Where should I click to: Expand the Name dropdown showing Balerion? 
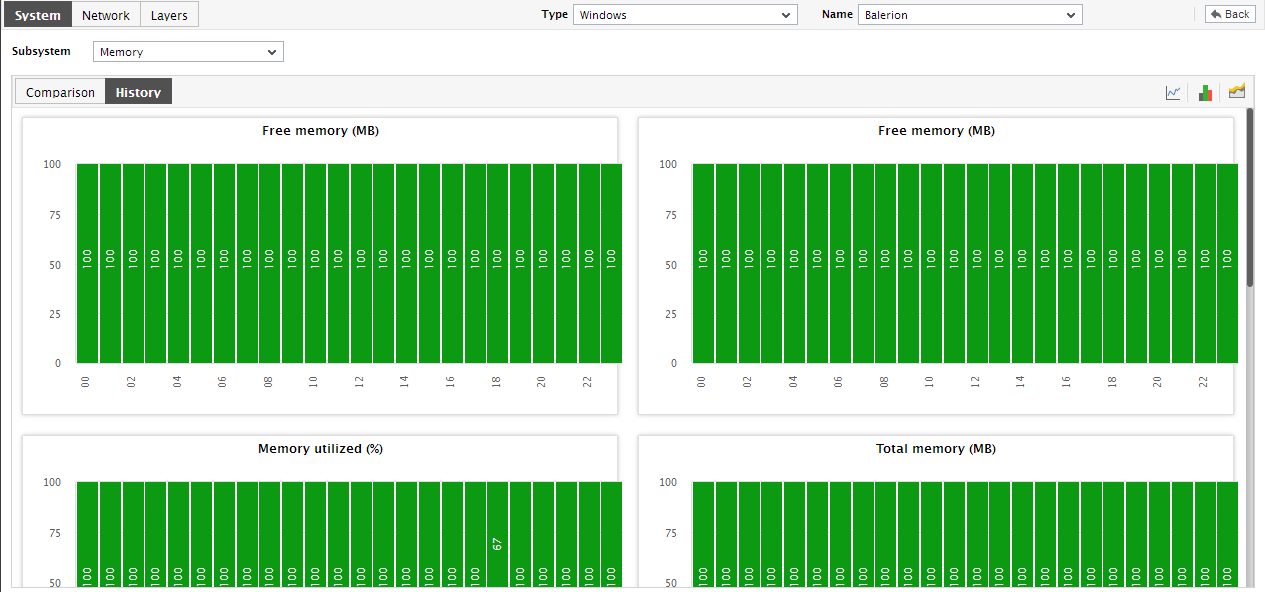pyautogui.click(x=970, y=15)
